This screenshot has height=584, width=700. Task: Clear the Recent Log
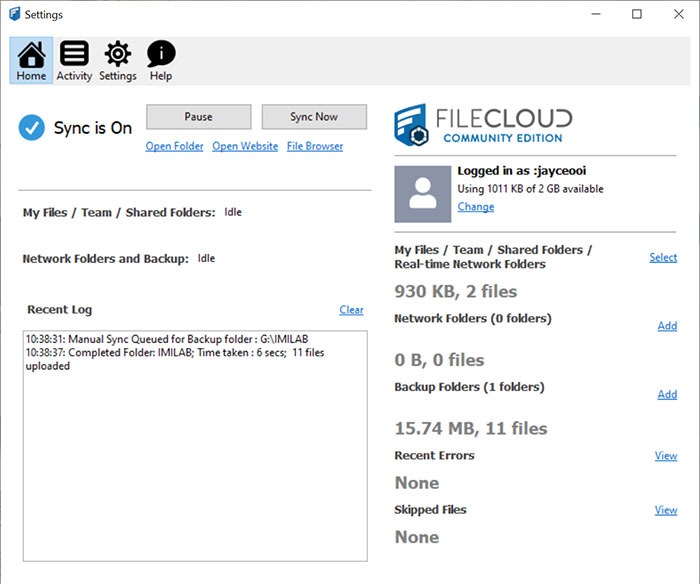[x=351, y=310]
